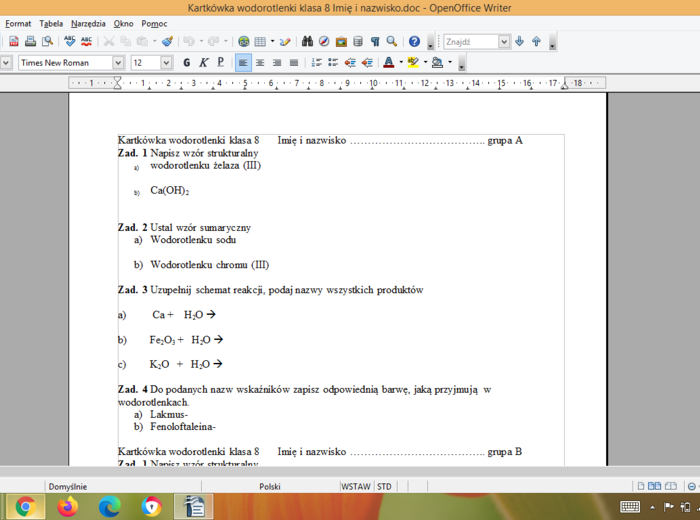Screen dimensions: 700x520
Task: Open Print Preview from the toolbar
Action: click(x=46, y=42)
